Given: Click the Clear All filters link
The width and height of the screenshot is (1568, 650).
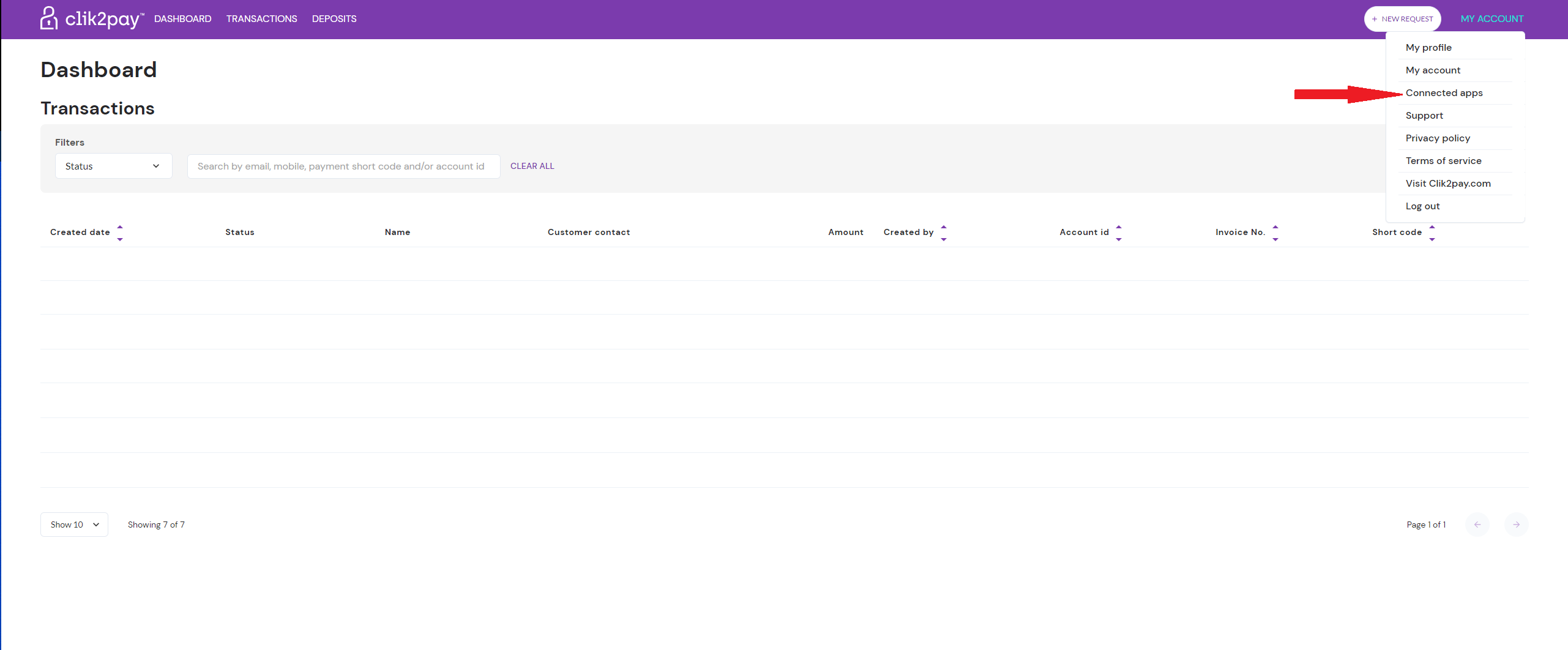Looking at the screenshot, I should coord(532,166).
